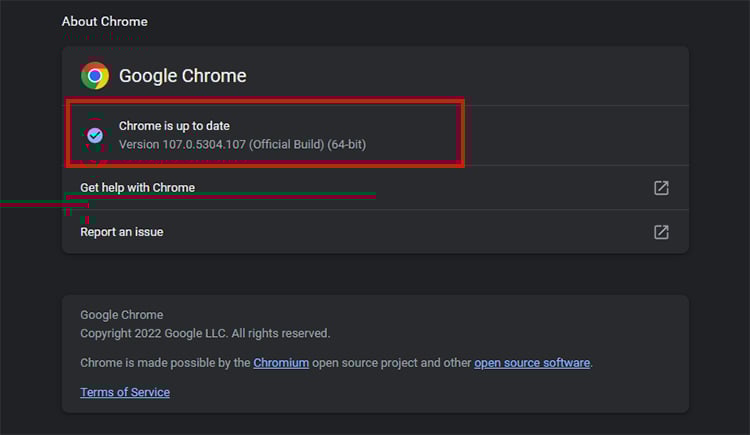Image resolution: width=750 pixels, height=435 pixels.
Task: Click the "Chrome is made possible by" text
Action: click(165, 363)
